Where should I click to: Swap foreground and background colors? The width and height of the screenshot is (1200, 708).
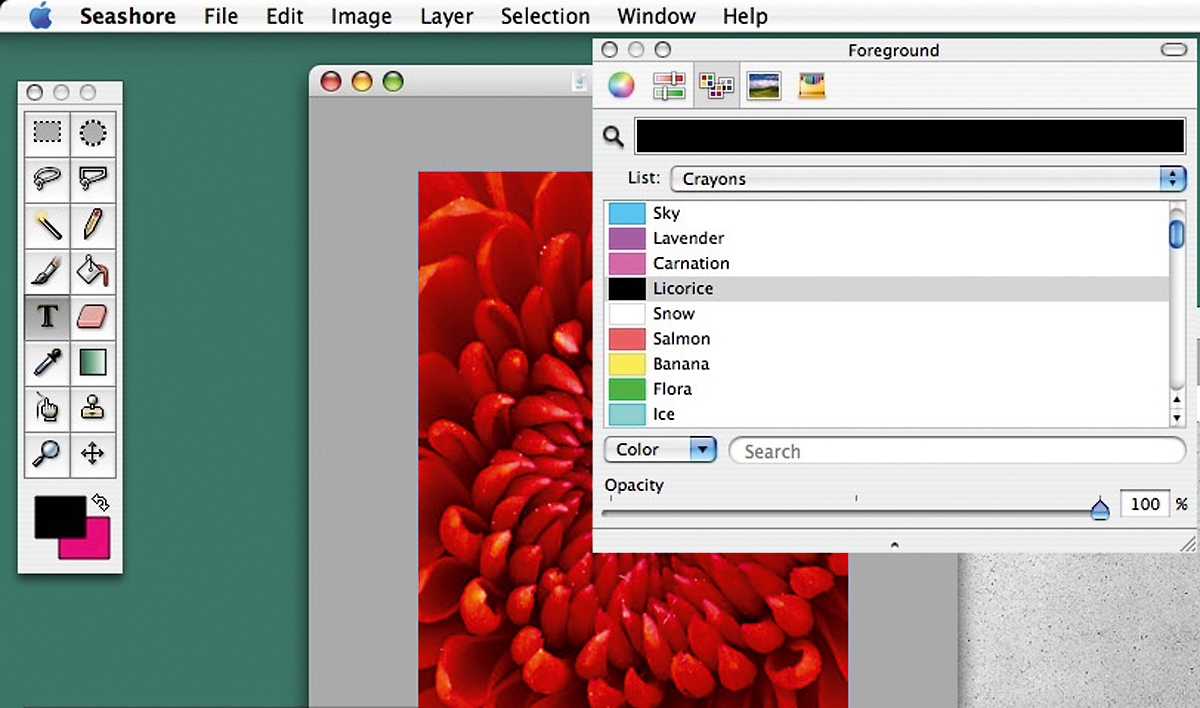point(100,502)
